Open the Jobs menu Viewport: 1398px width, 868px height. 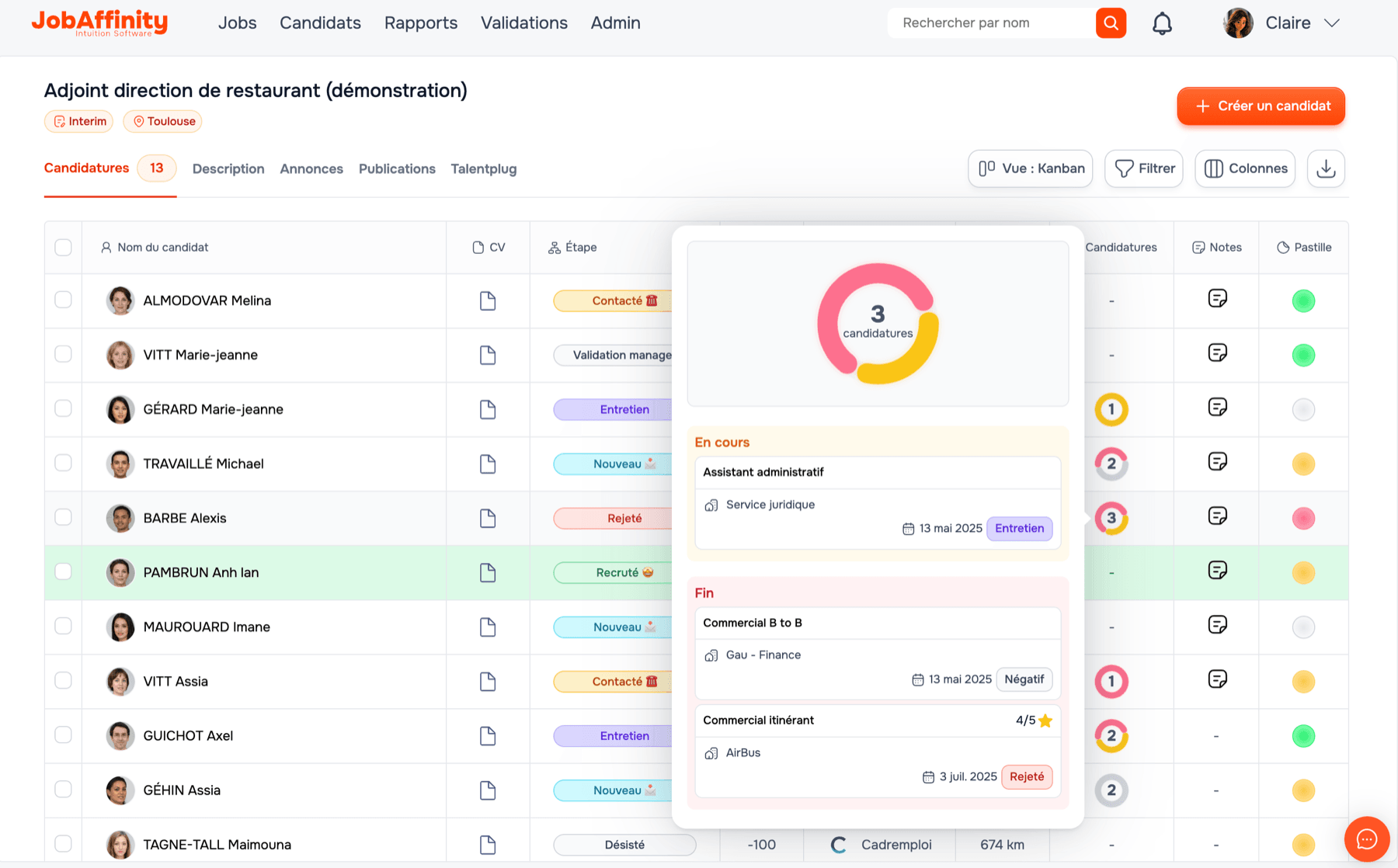pyautogui.click(x=237, y=23)
